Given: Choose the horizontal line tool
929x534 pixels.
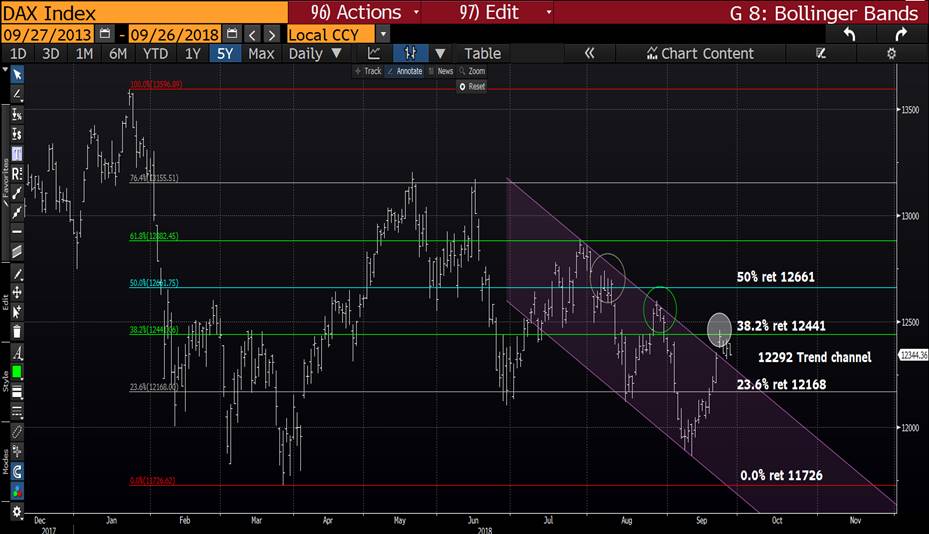Looking at the screenshot, I should (x=17, y=232).
